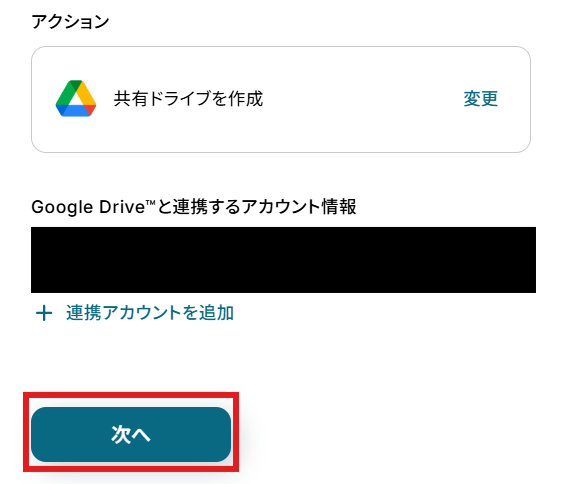Click the teal plus sign to add an account
The image size is (582, 484).
(44, 313)
